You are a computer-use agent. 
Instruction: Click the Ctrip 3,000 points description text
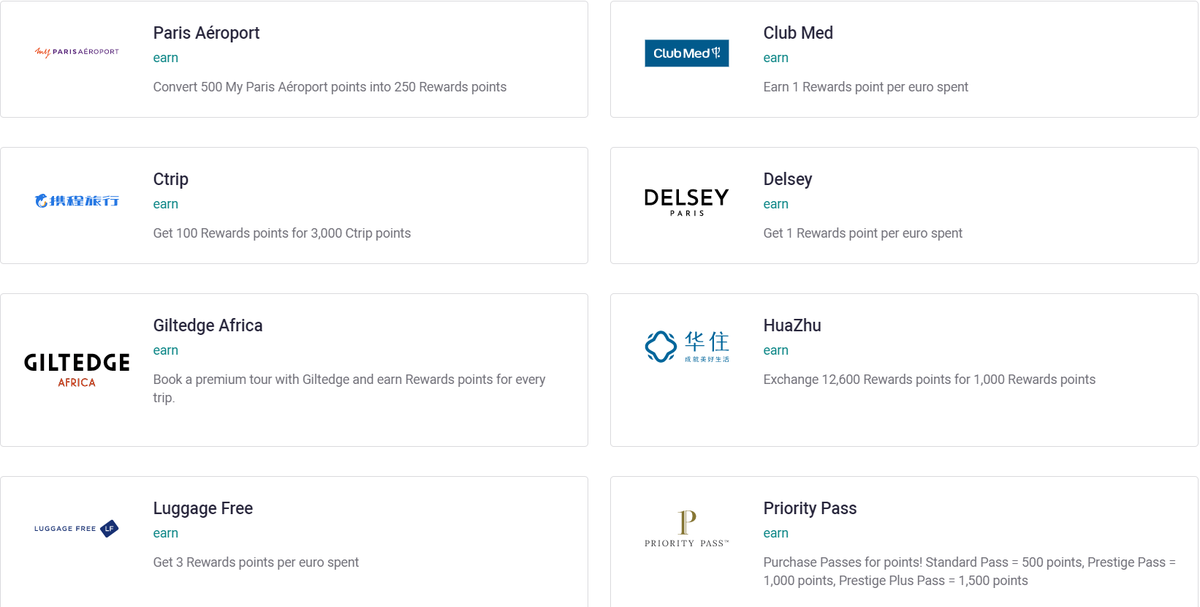(282, 233)
